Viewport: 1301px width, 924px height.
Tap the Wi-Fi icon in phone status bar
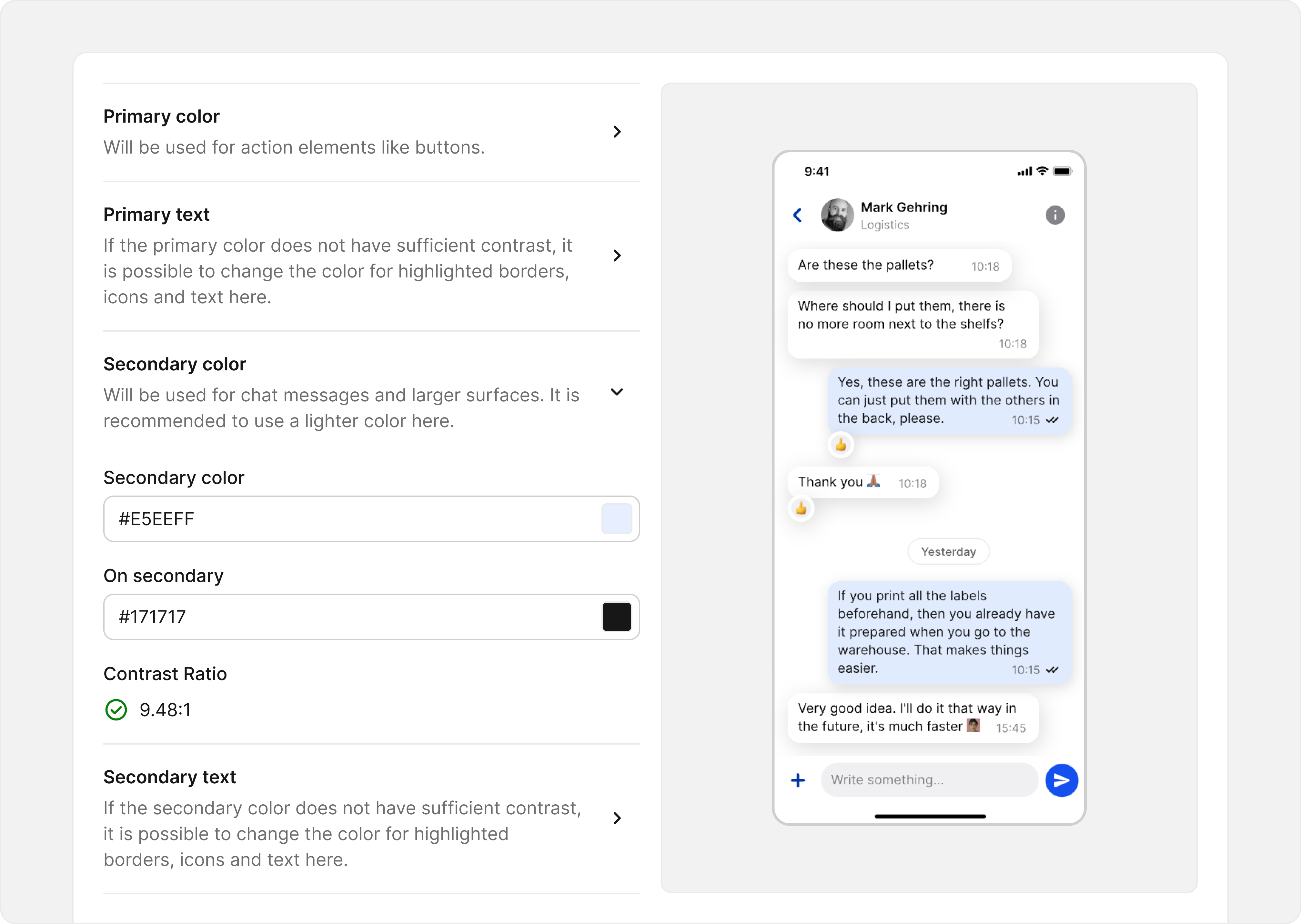(x=1042, y=171)
